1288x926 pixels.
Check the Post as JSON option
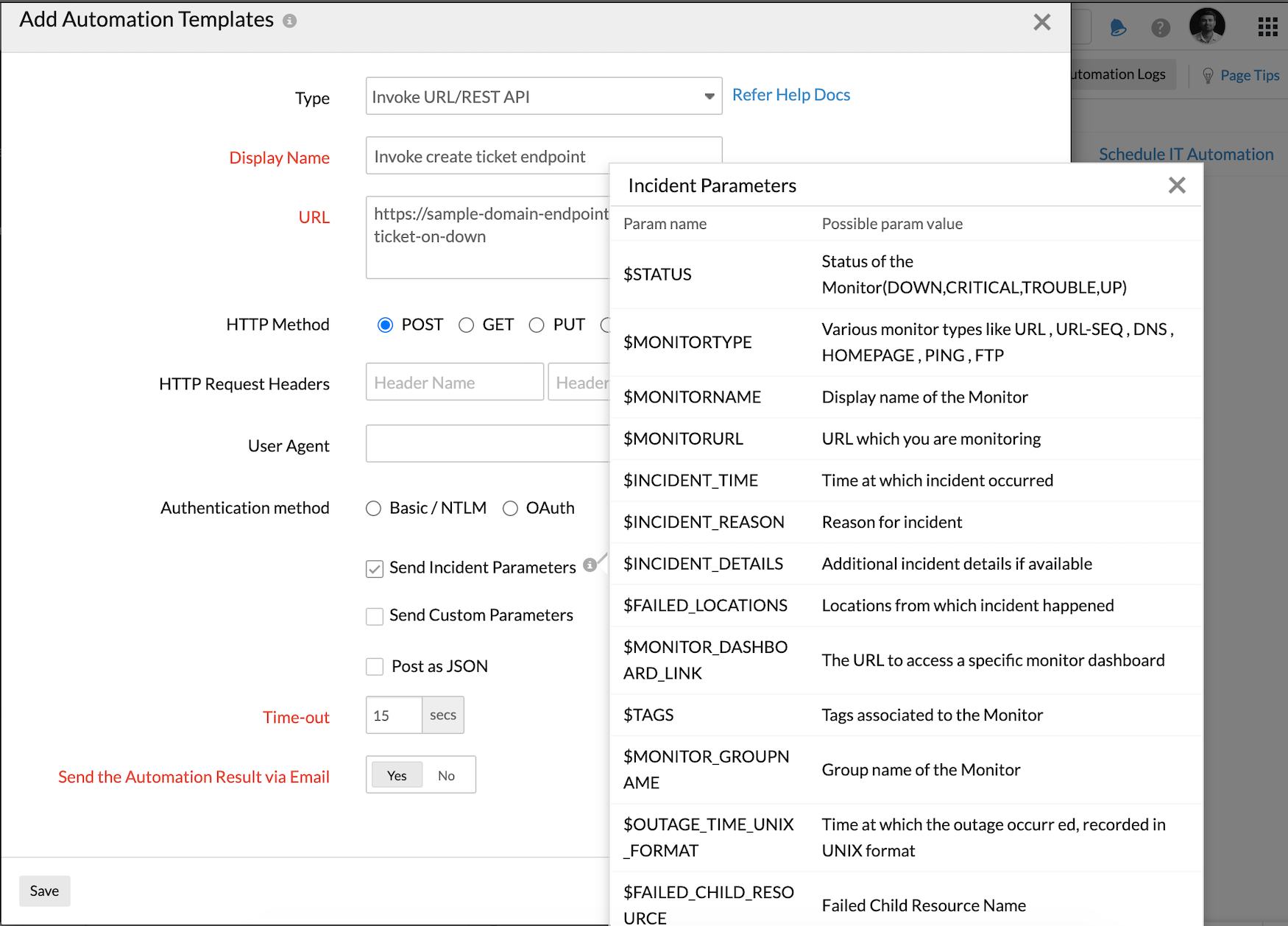375,667
